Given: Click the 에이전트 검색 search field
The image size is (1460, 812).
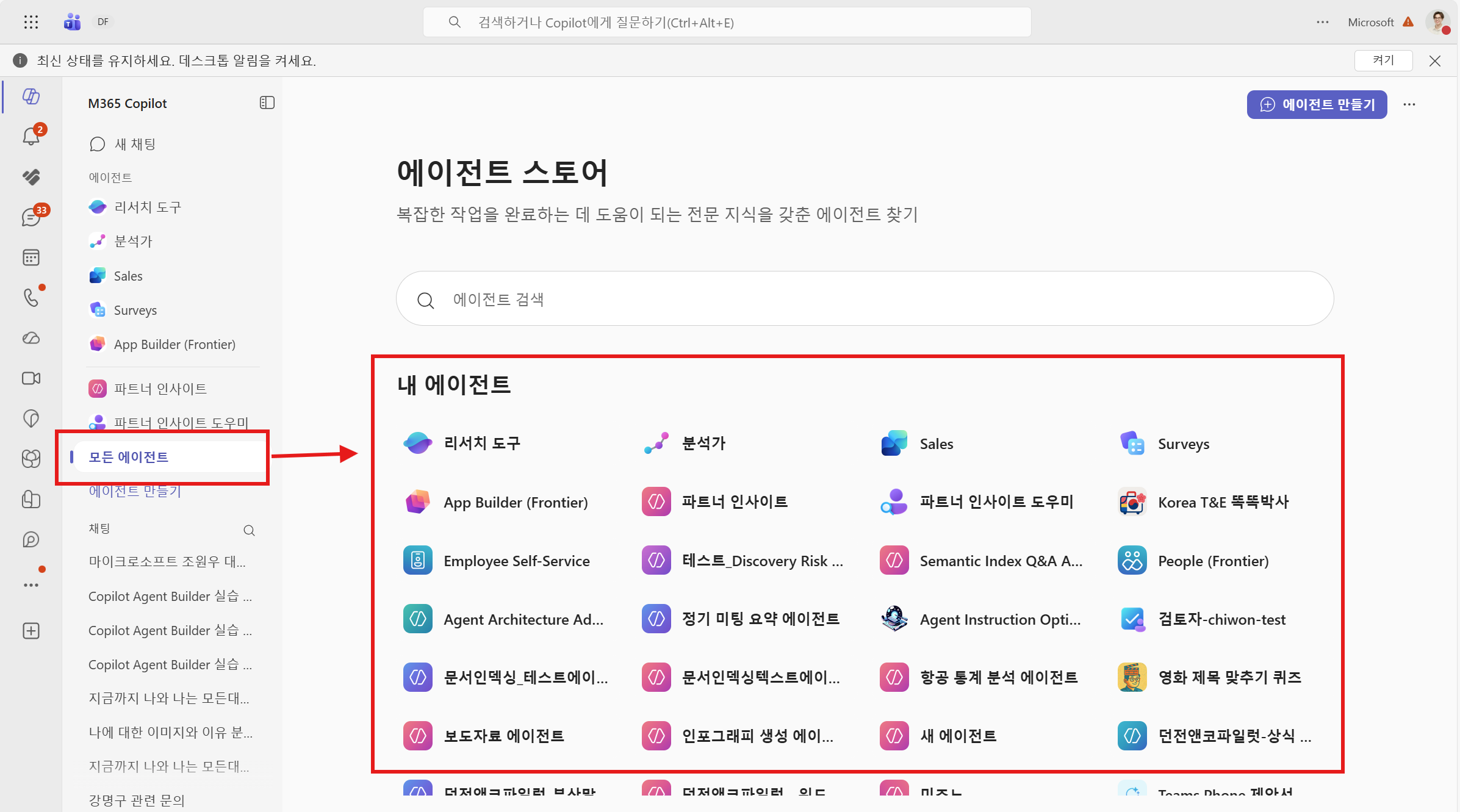Looking at the screenshot, I should tap(865, 299).
